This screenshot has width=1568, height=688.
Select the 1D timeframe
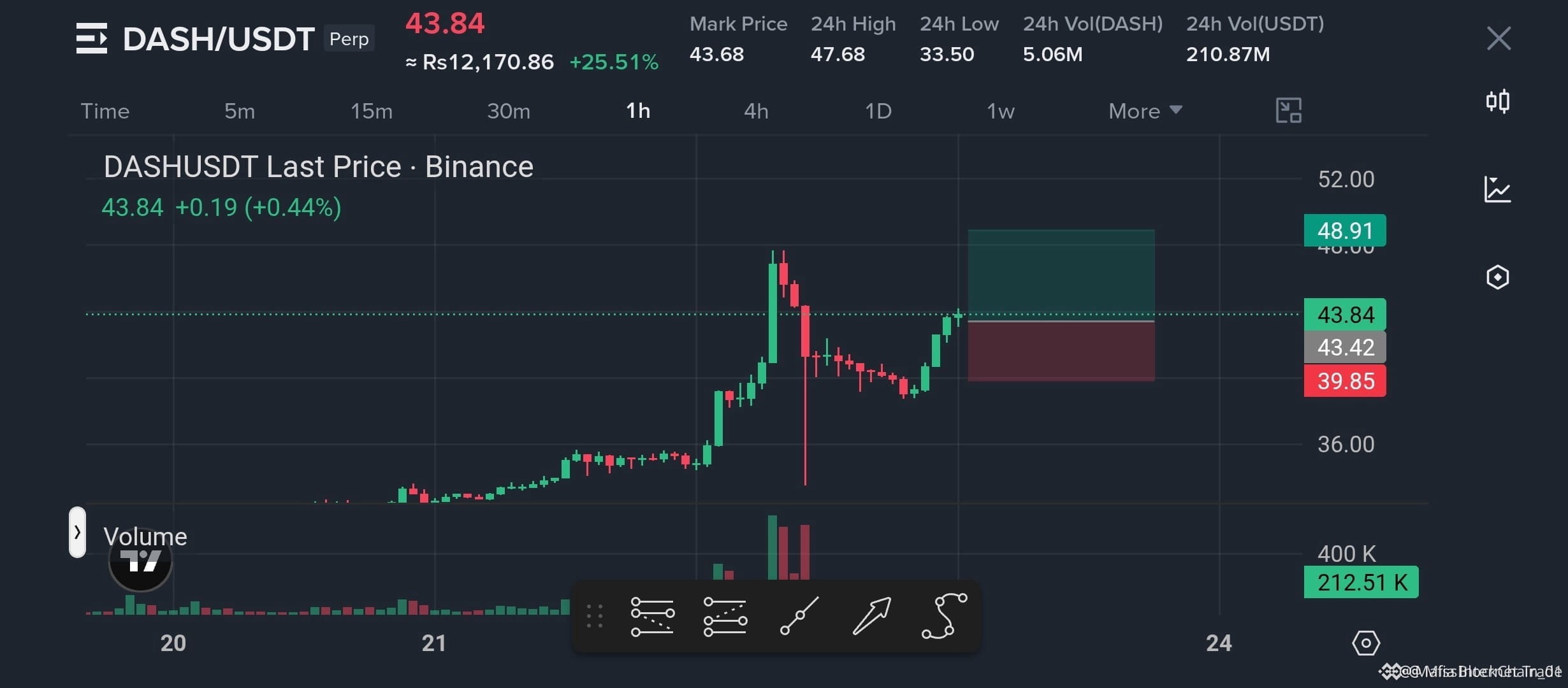click(878, 111)
